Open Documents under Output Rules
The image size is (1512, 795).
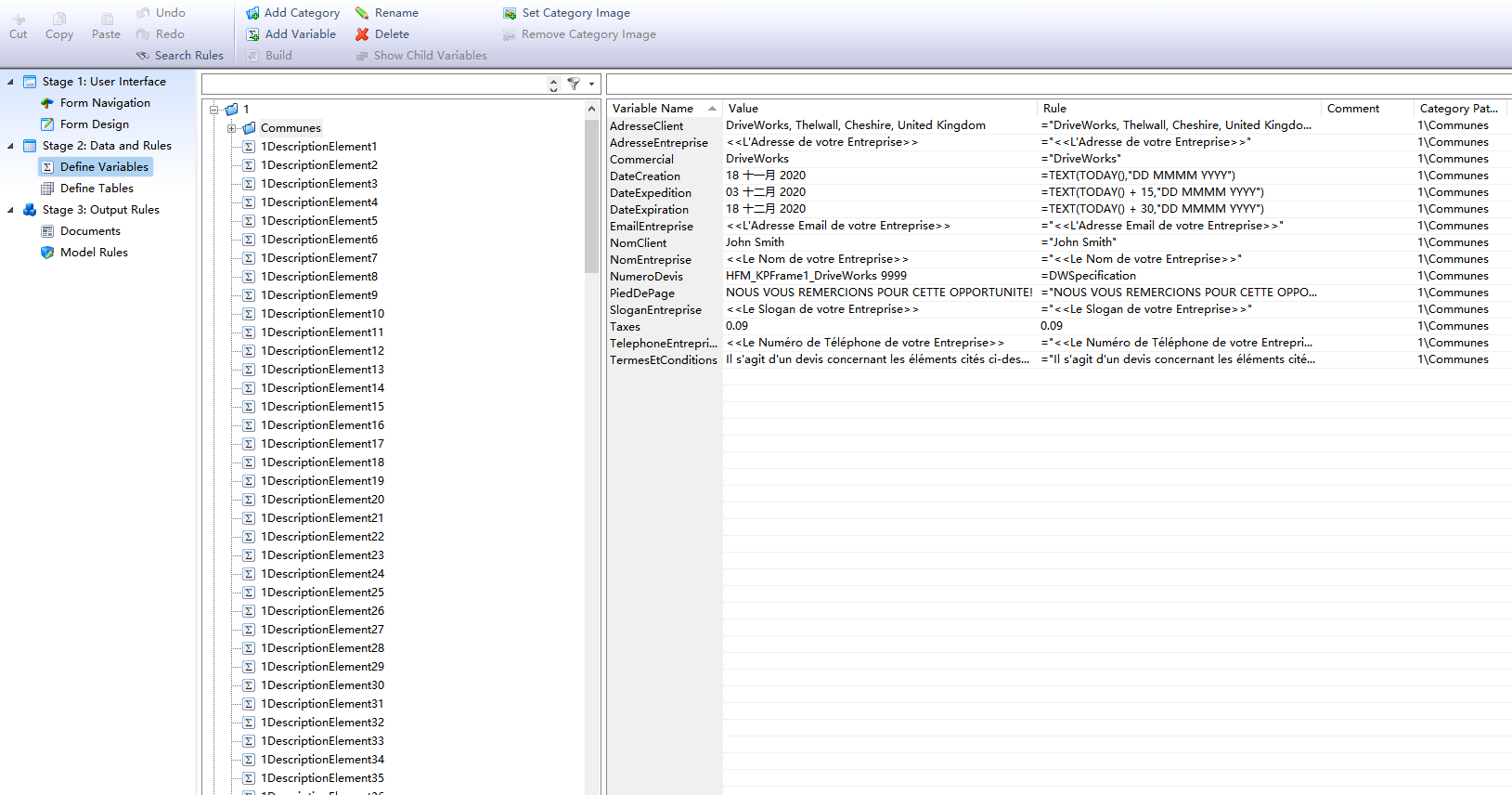click(x=82, y=231)
